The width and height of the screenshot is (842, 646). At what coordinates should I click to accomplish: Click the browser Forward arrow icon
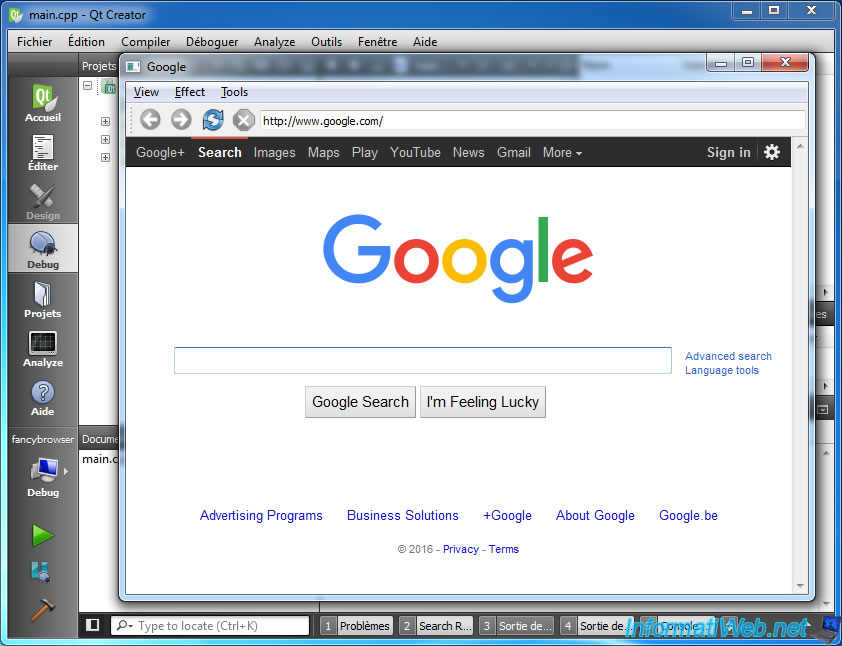[x=181, y=120]
